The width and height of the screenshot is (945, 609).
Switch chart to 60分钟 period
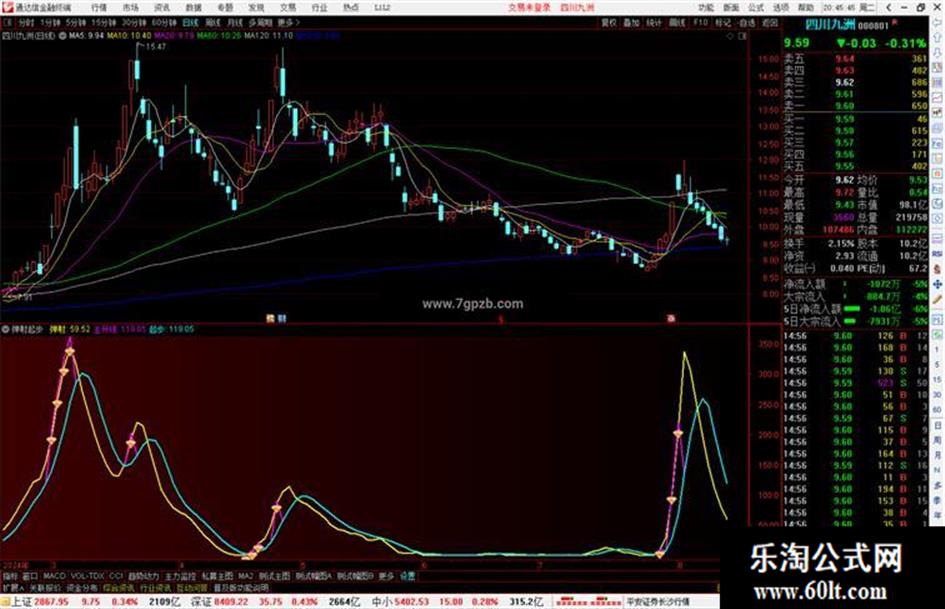(x=164, y=22)
